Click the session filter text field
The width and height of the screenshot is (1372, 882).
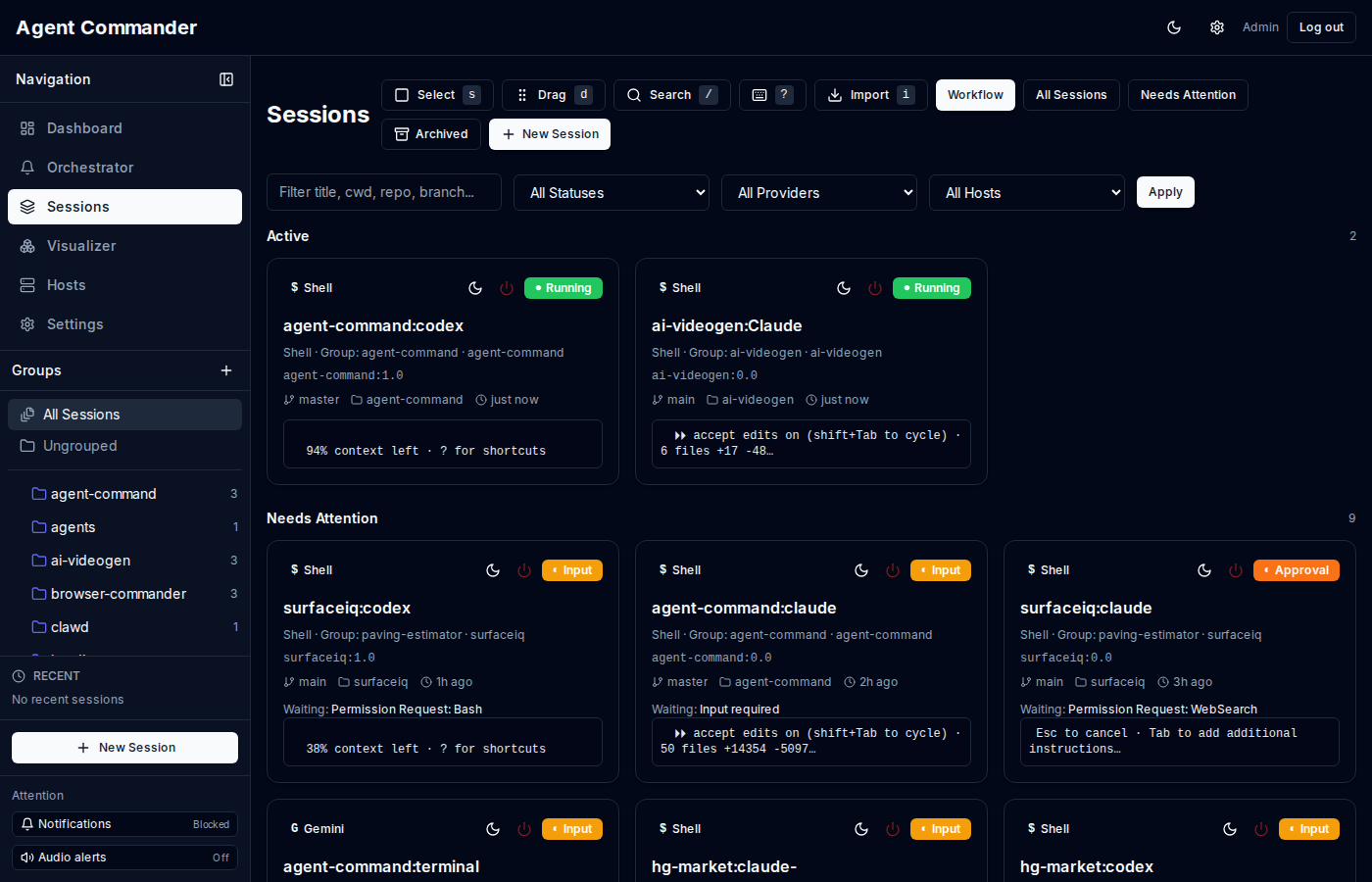(384, 192)
